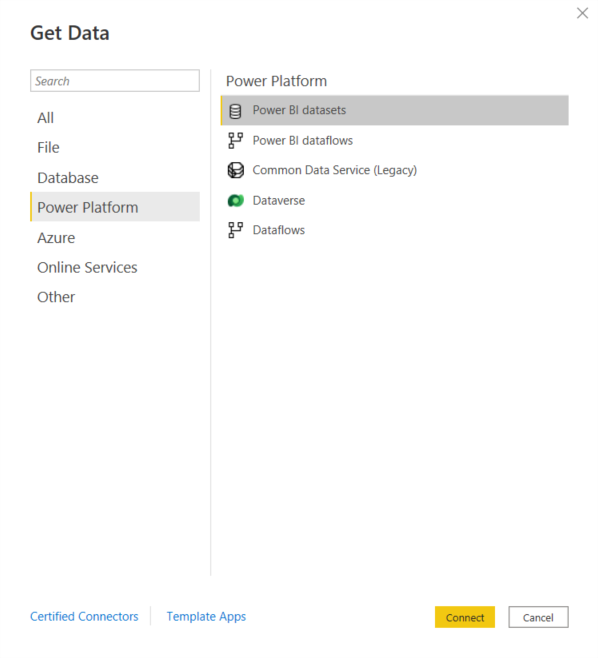Click the Power BI dataflows branch icon
Screen dimensions: 598x658
coord(235,141)
